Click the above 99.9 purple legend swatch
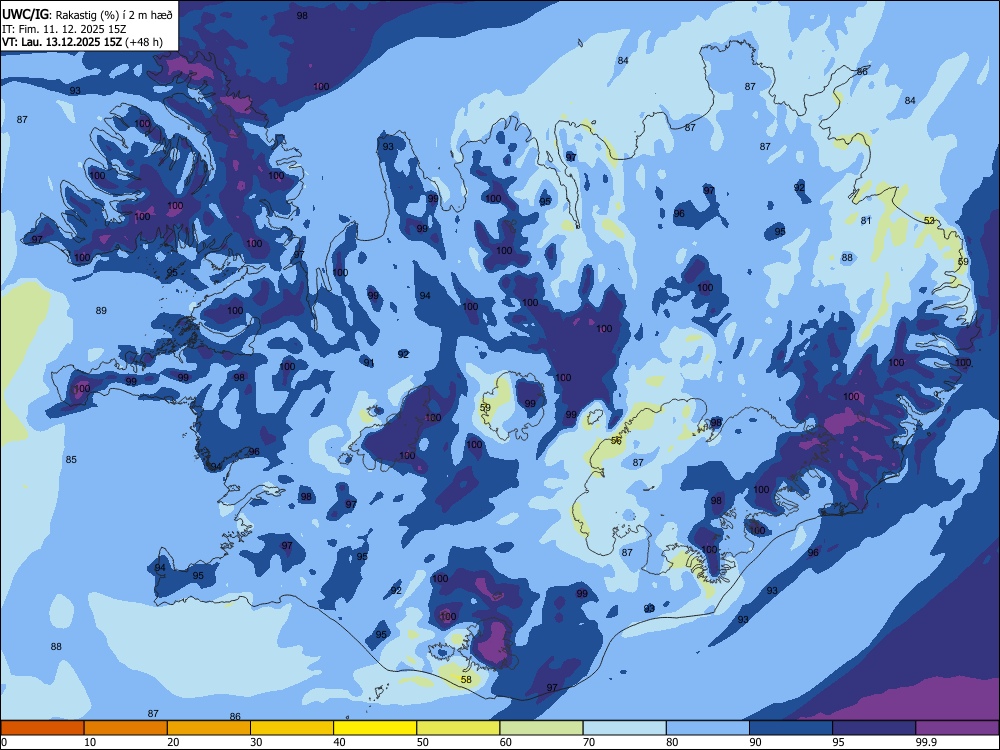This screenshot has width=1000, height=750. [x=957, y=728]
